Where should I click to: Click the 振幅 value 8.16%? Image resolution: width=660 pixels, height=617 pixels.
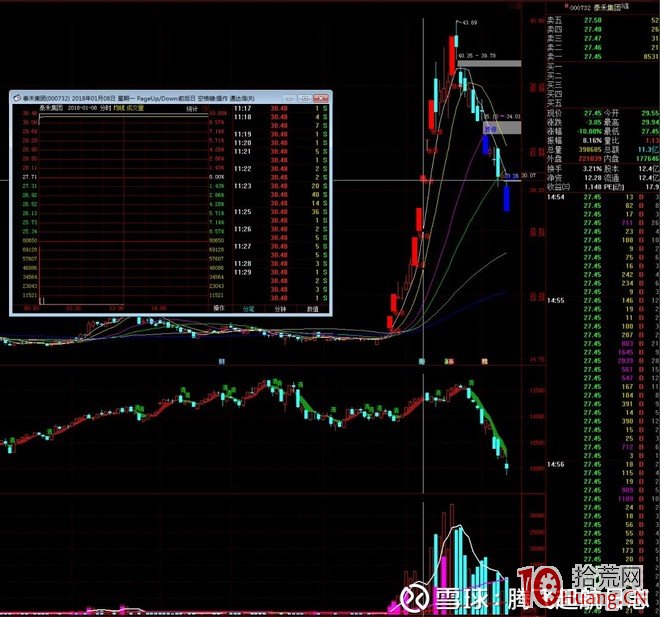click(593, 140)
